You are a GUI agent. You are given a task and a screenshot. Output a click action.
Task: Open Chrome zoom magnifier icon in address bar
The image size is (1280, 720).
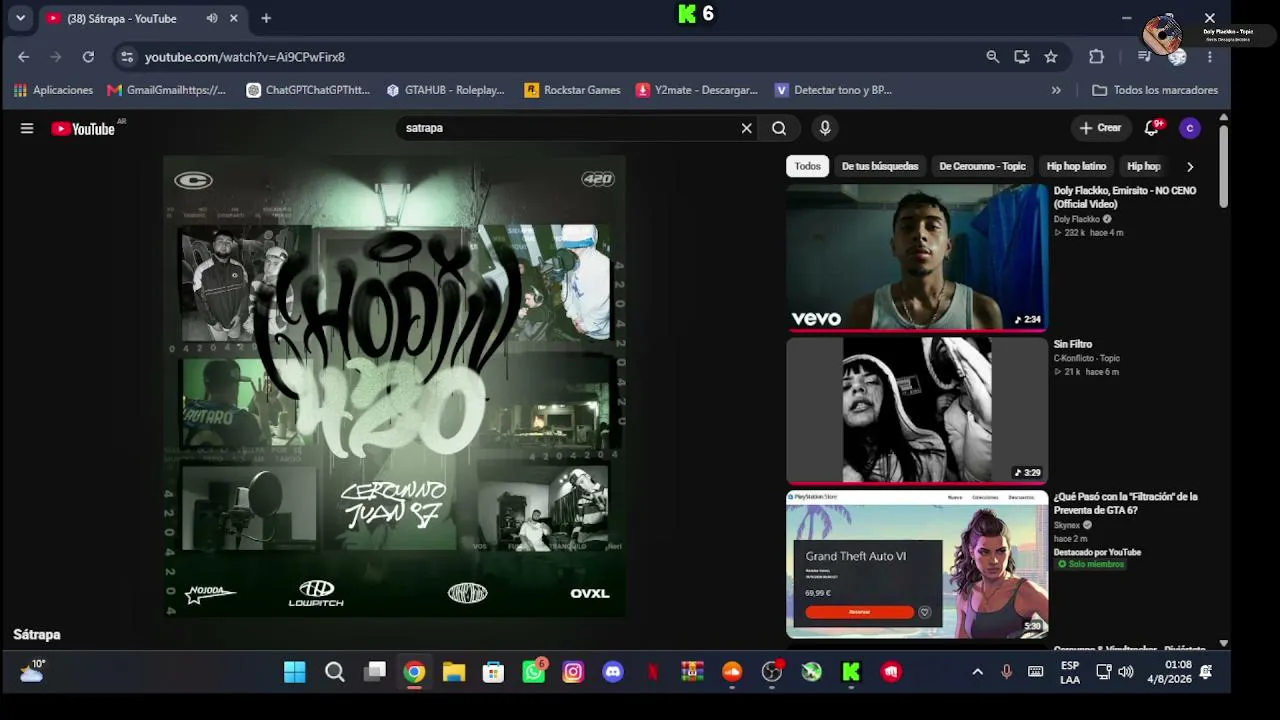993,57
